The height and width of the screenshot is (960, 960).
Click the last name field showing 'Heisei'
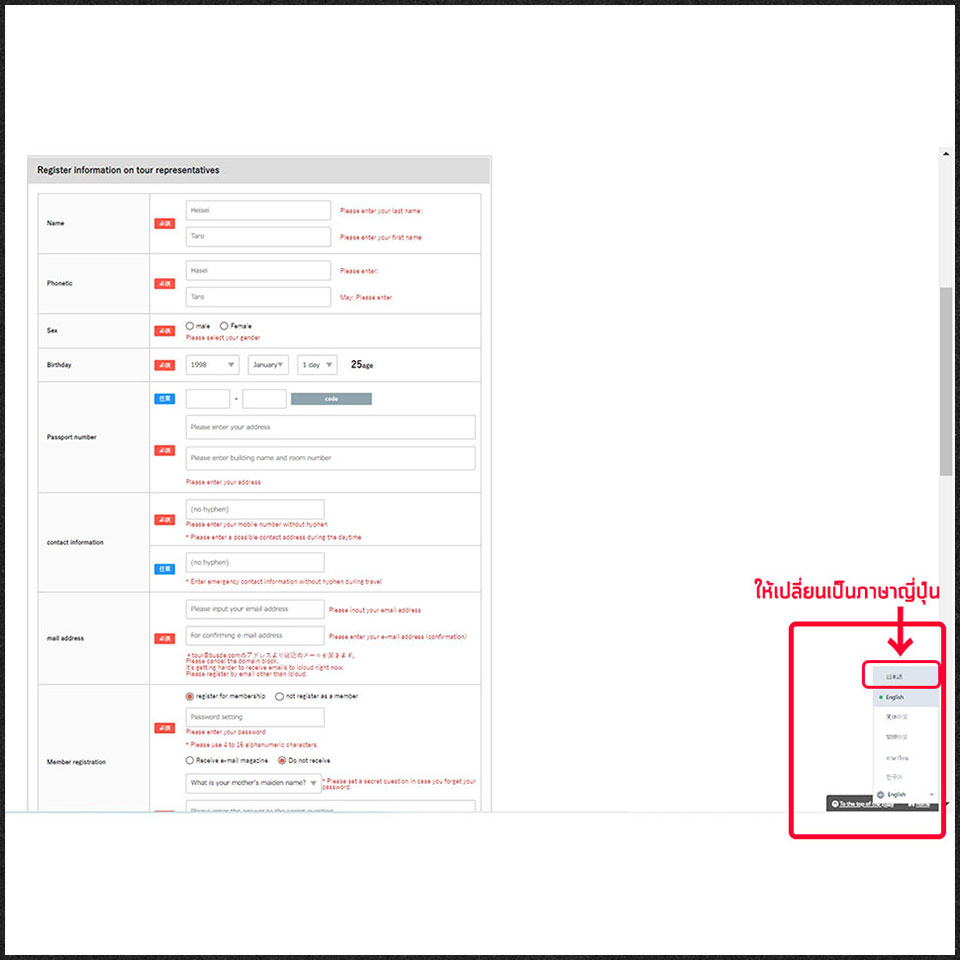pyautogui.click(x=258, y=210)
